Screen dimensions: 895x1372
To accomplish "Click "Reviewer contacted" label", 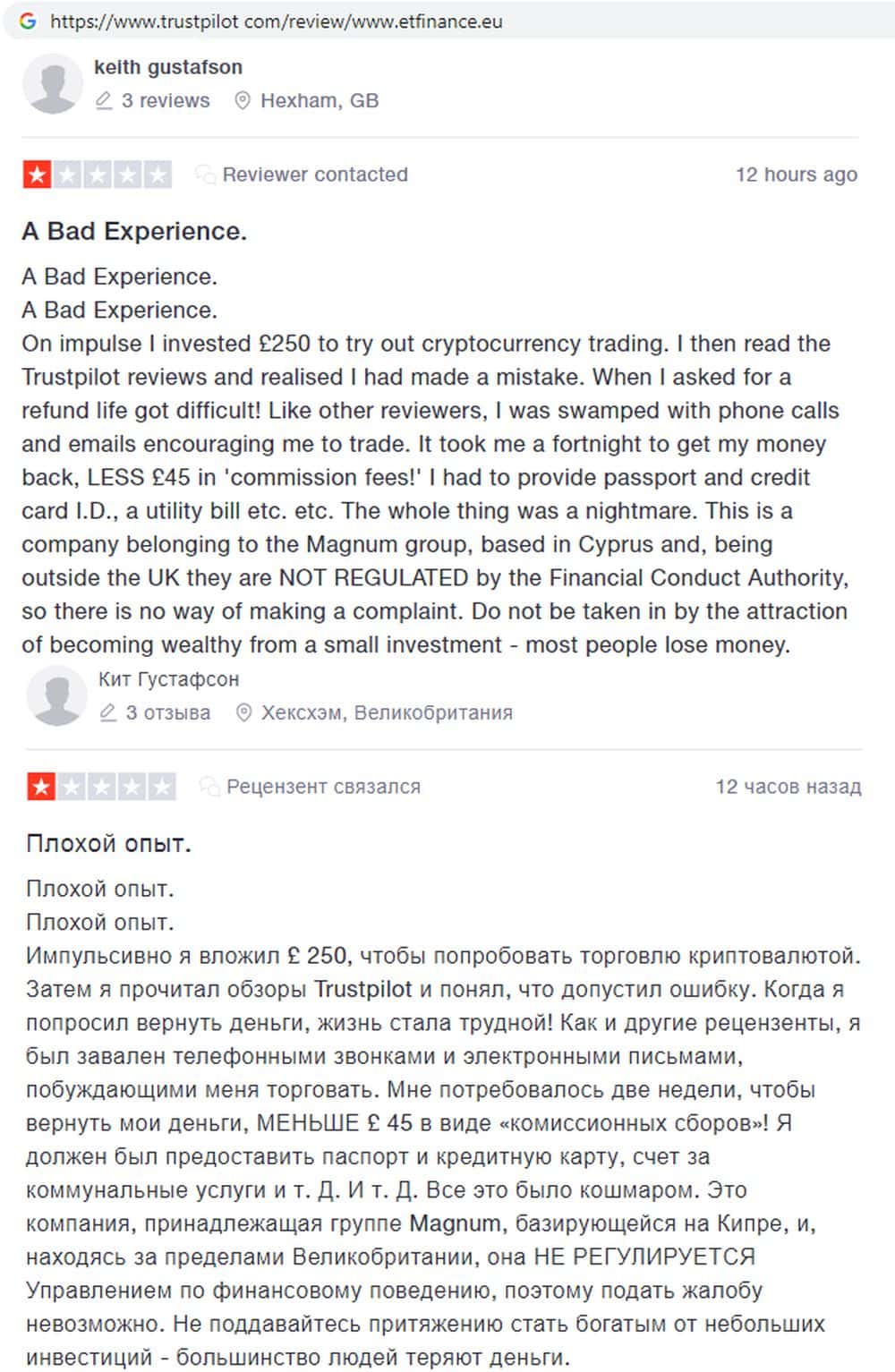I will [x=315, y=175].
